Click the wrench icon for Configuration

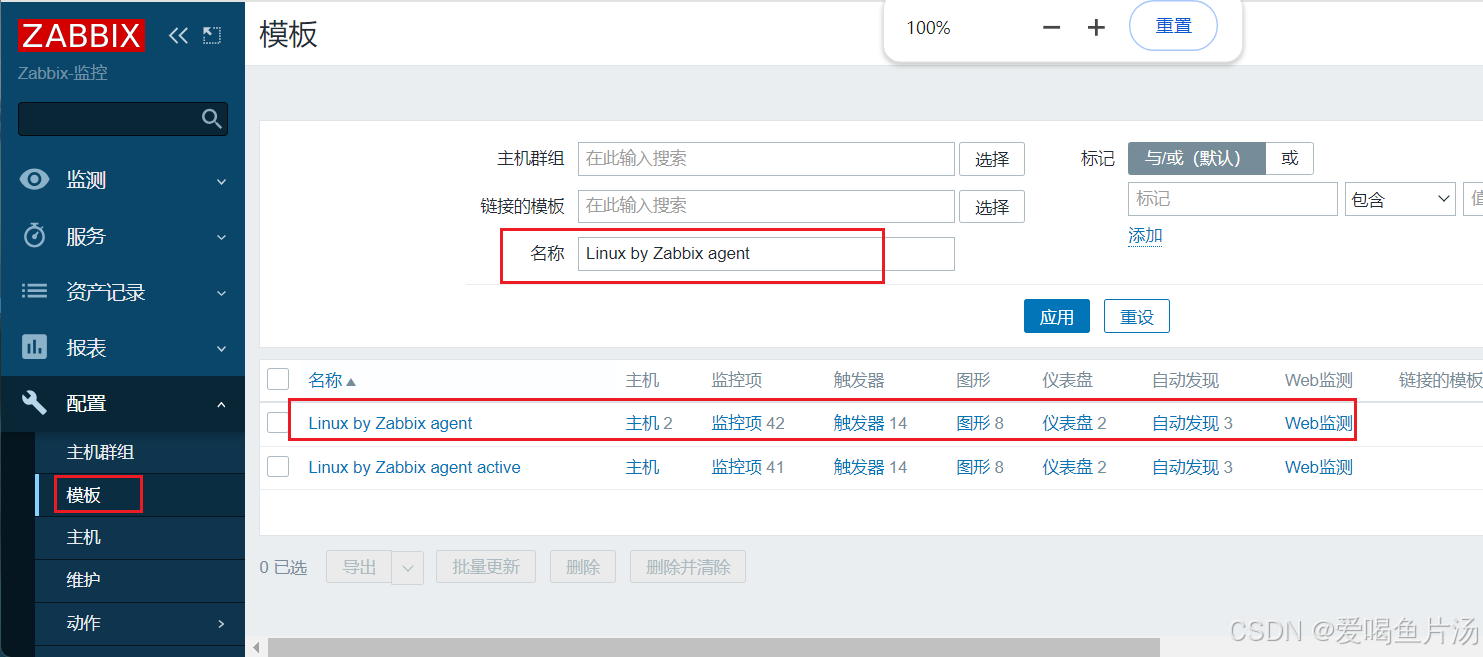(x=35, y=403)
